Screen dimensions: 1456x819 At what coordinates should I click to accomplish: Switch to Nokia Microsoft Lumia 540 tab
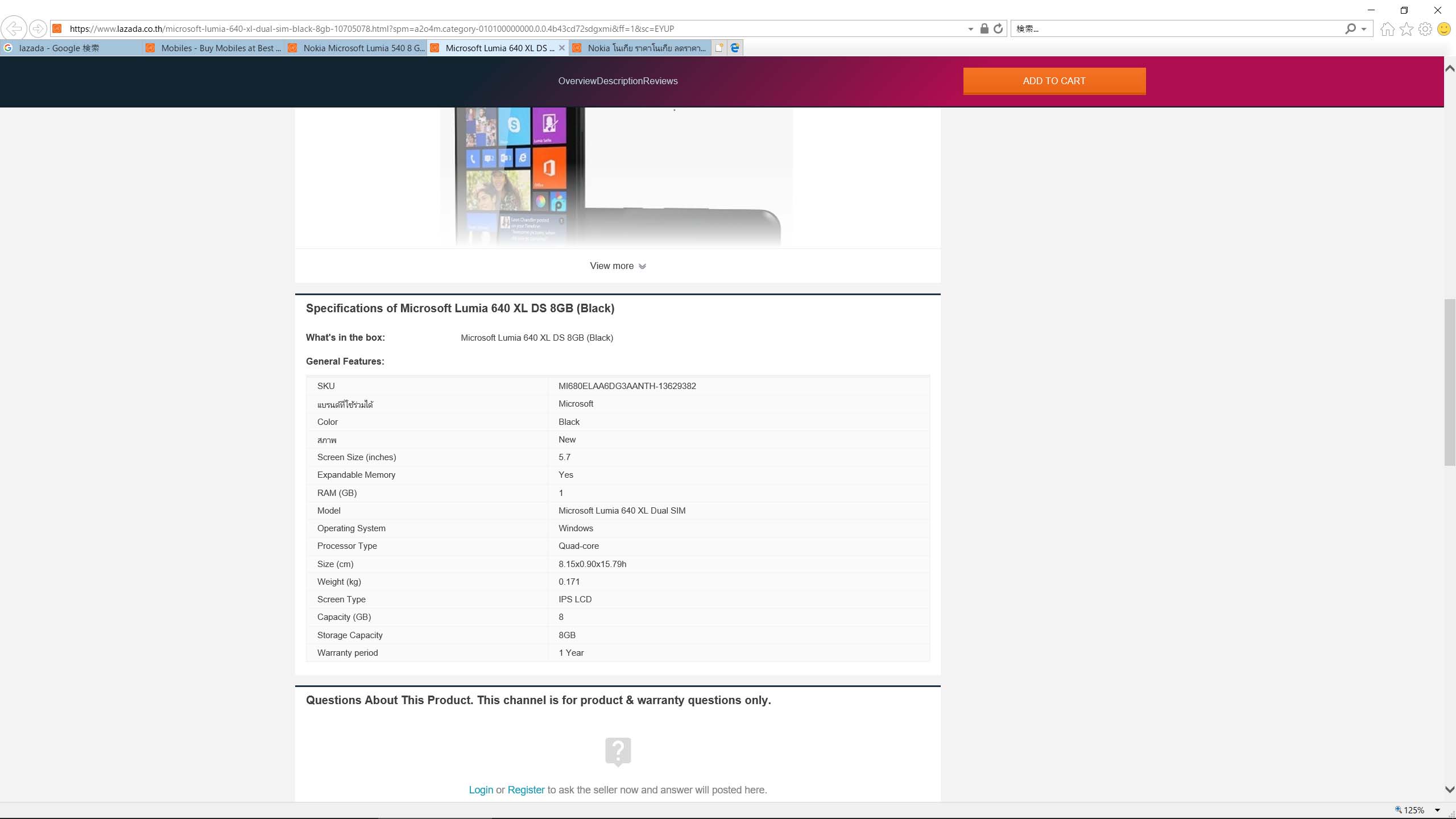[355, 48]
